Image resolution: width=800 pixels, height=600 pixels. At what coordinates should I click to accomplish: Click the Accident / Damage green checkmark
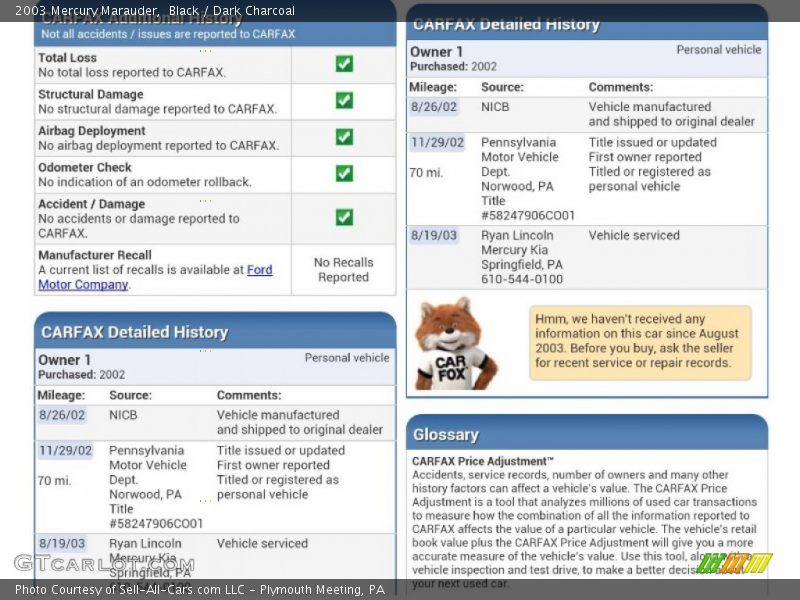coord(344,217)
